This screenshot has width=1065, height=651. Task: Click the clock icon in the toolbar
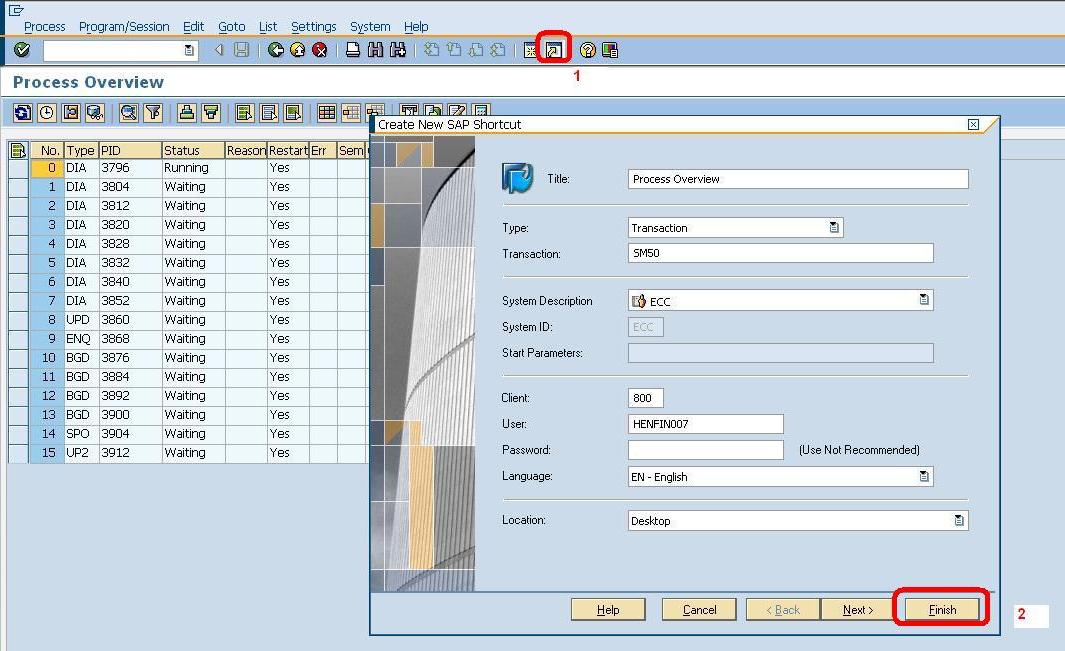point(46,112)
